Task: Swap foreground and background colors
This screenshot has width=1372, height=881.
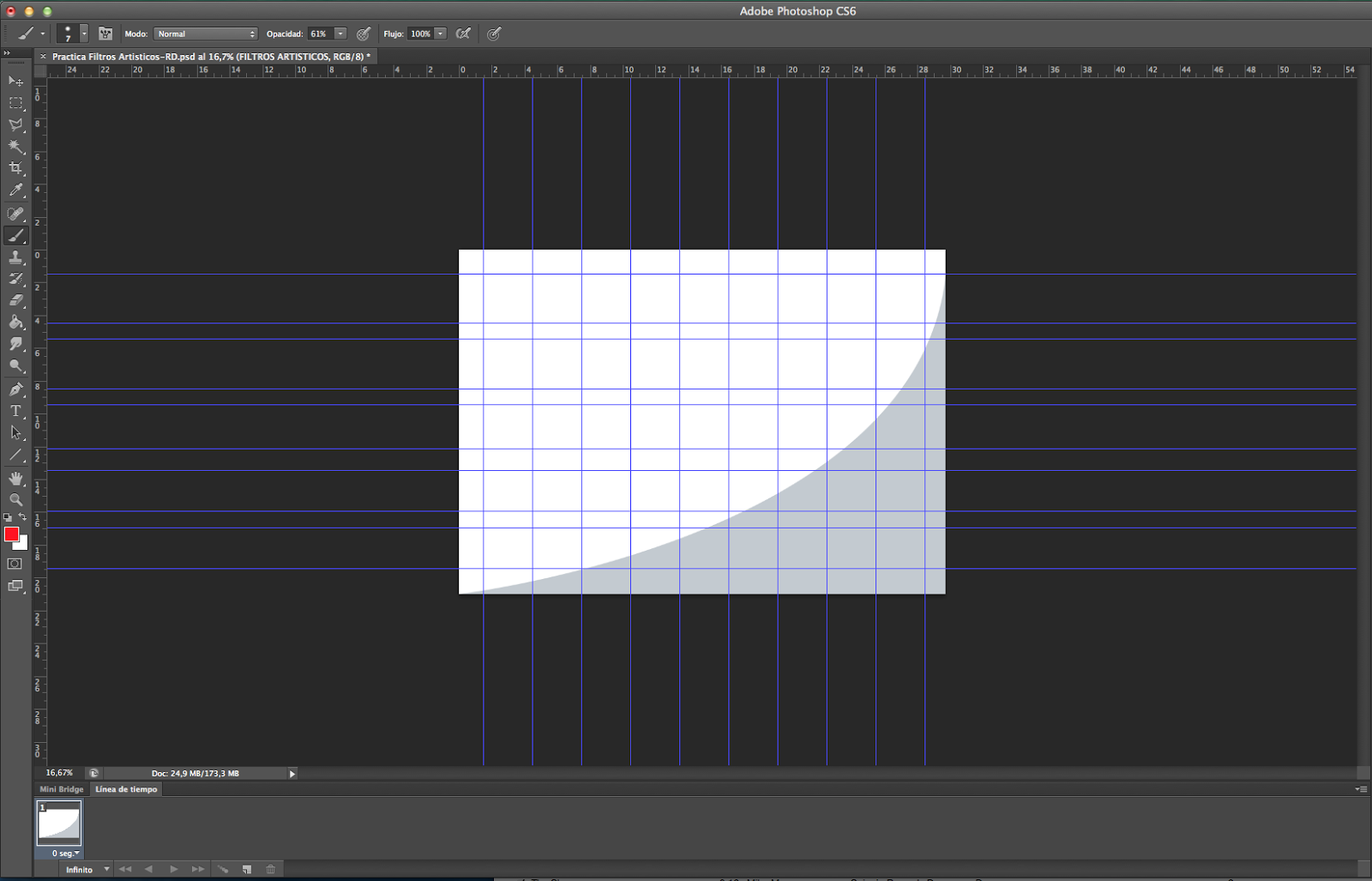Action: (x=23, y=517)
